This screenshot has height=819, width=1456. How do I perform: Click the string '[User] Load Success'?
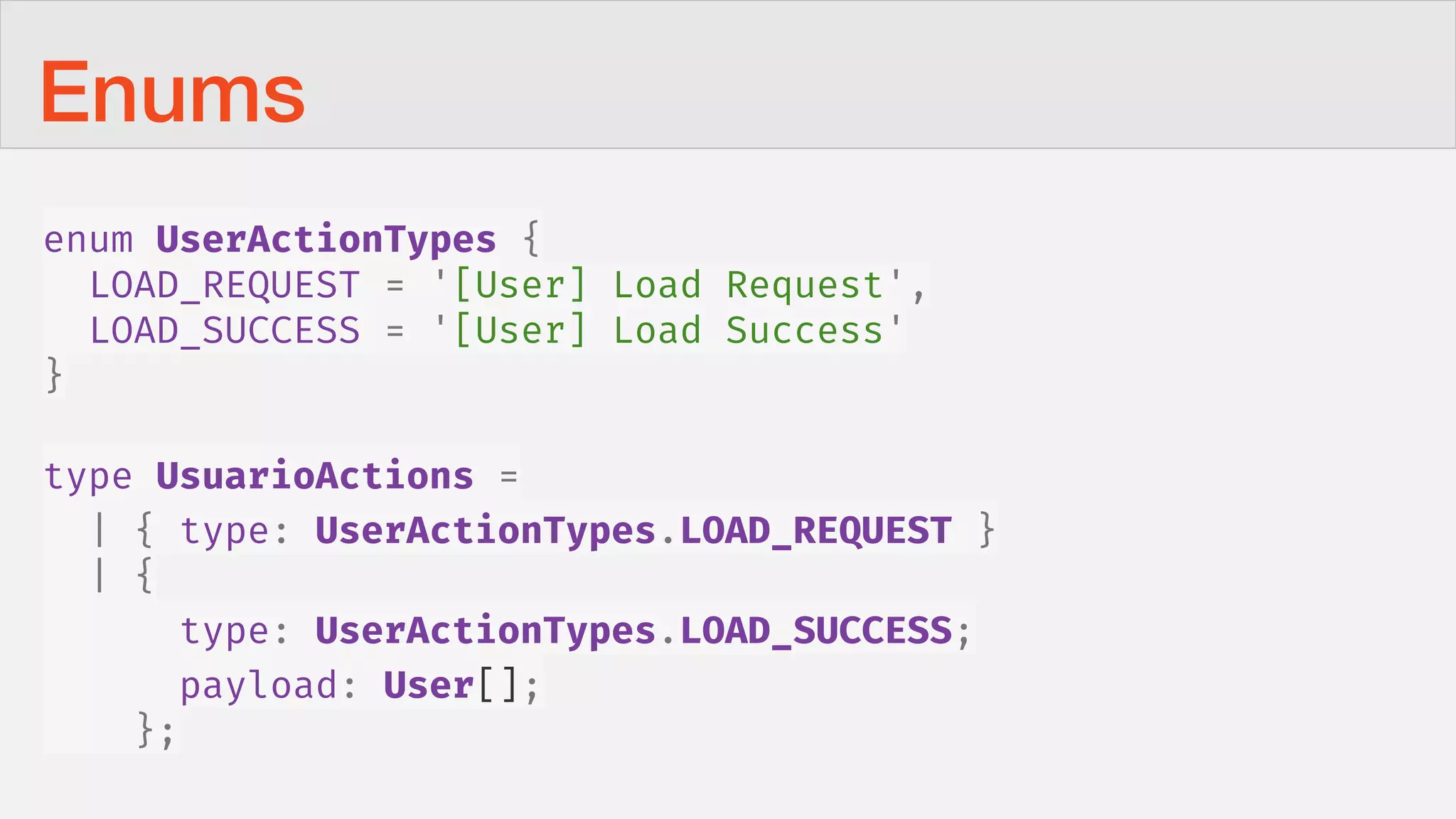(668, 331)
